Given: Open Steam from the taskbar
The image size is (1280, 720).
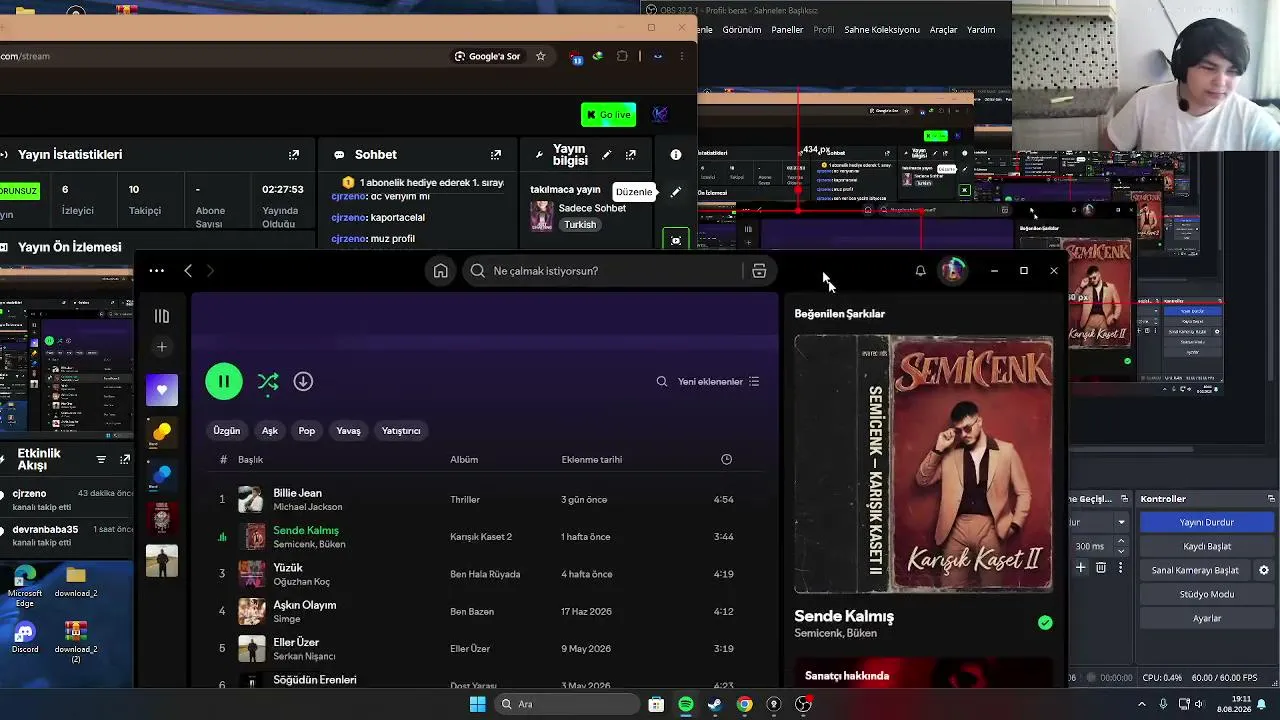Looking at the screenshot, I should coord(715,705).
